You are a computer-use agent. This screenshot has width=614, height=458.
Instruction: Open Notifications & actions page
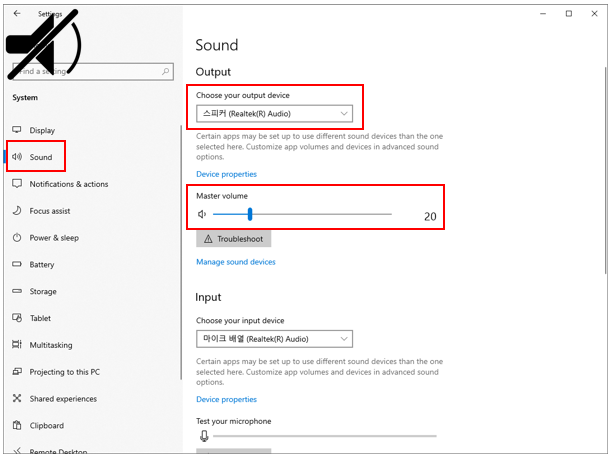[69, 184]
